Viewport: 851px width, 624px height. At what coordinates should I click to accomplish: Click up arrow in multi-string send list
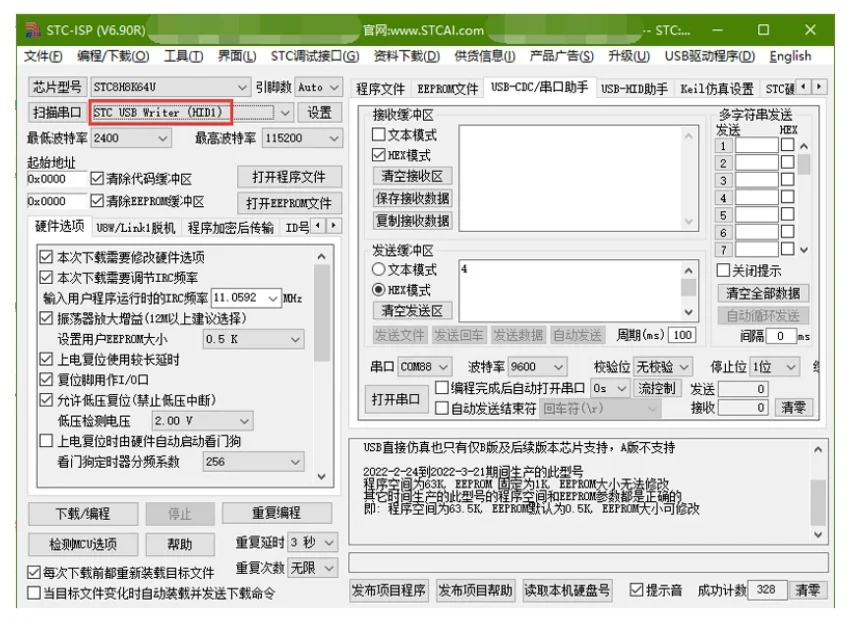click(804, 146)
